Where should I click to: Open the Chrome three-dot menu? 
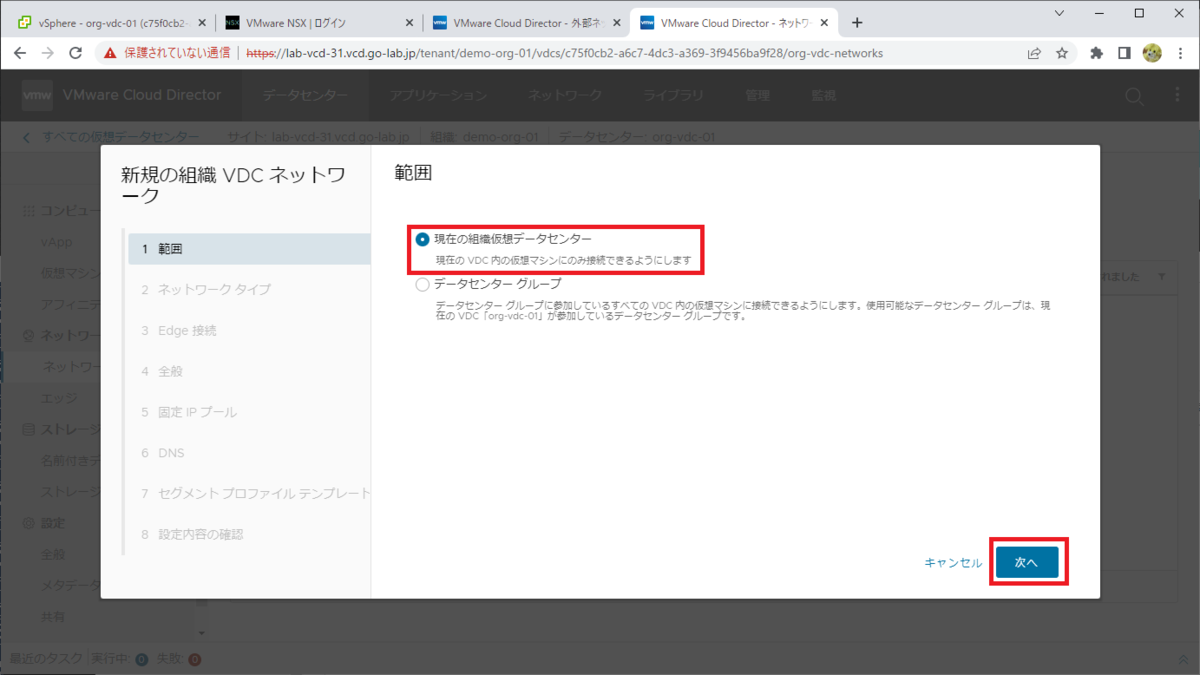coord(1180,53)
